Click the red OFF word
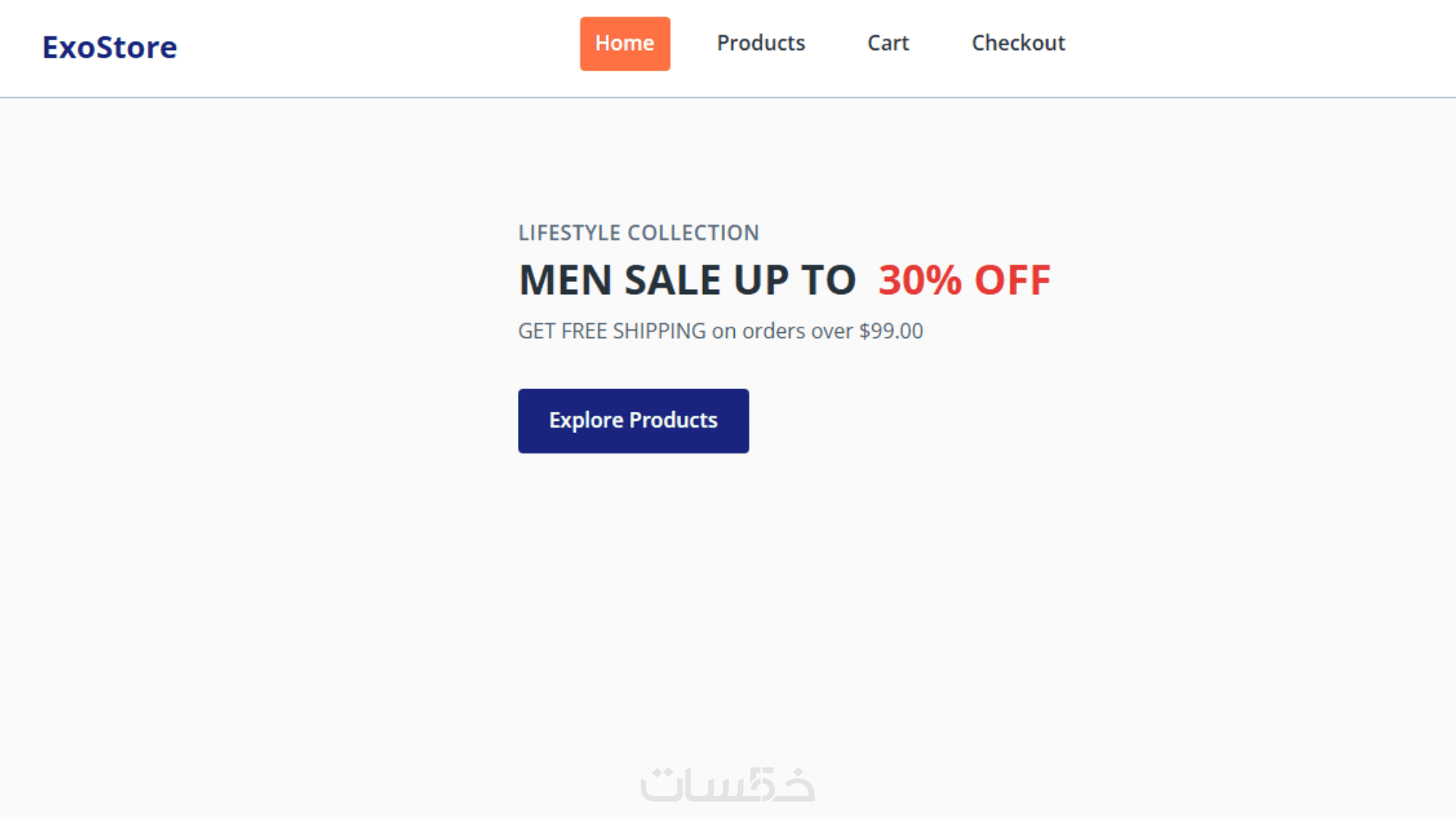Image resolution: width=1456 pixels, height=819 pixels. pos(1012,280)
